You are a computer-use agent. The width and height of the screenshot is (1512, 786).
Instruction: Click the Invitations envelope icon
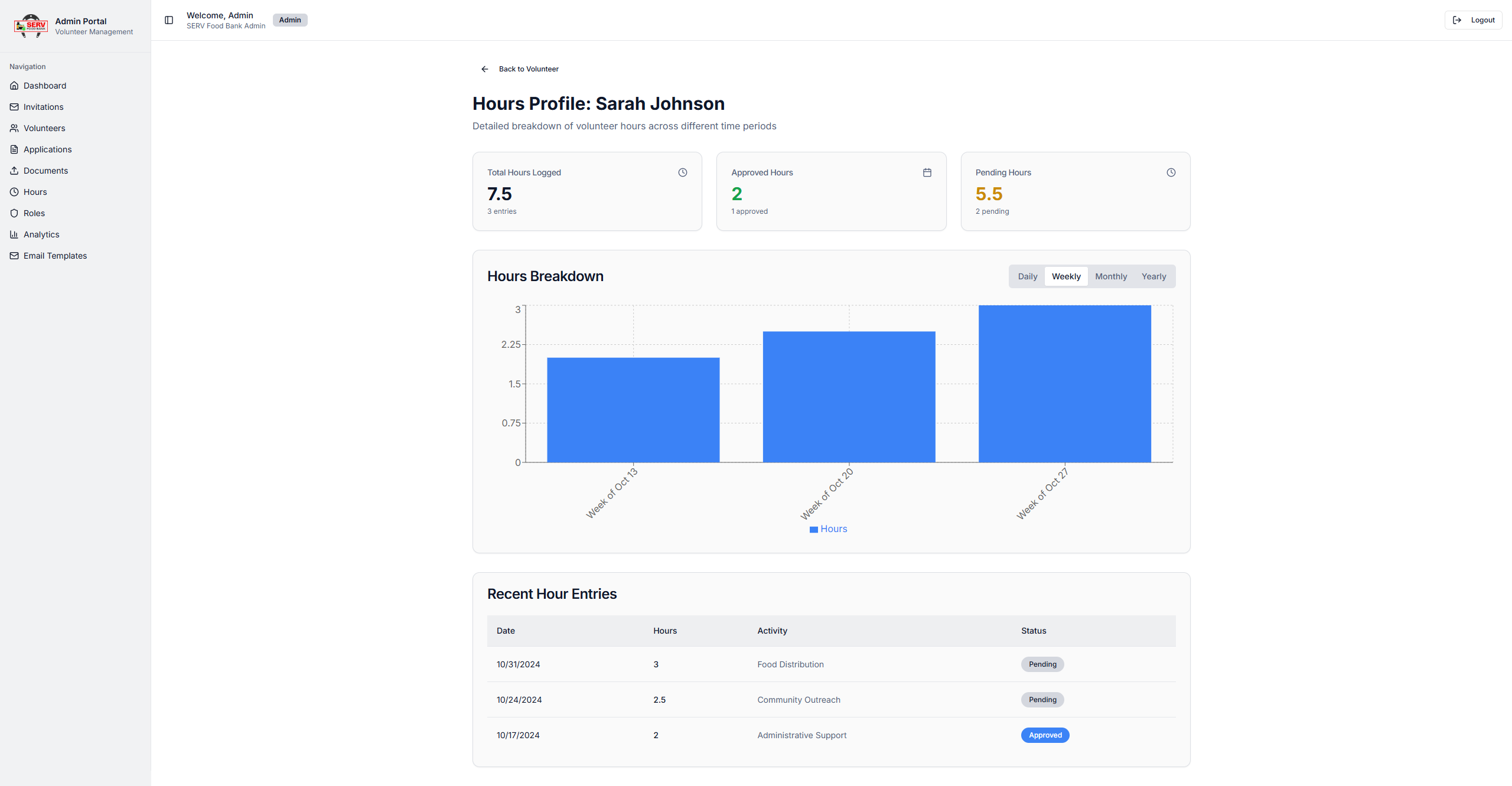pos(14,107)
